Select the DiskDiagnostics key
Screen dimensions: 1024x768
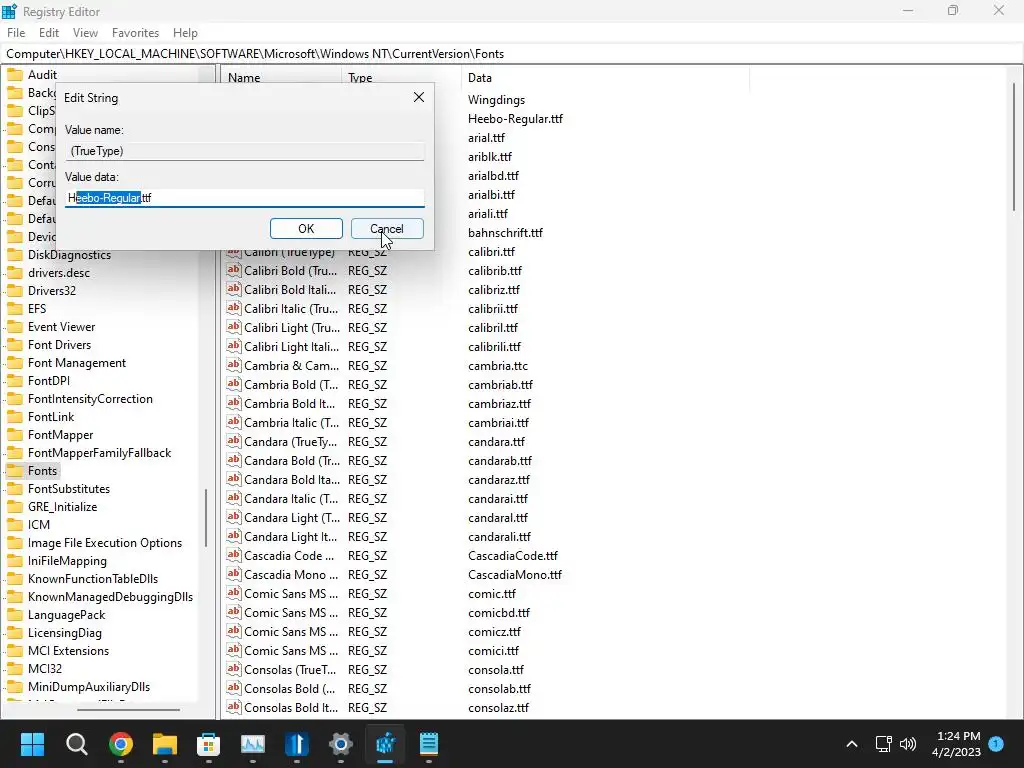[69, 255]
